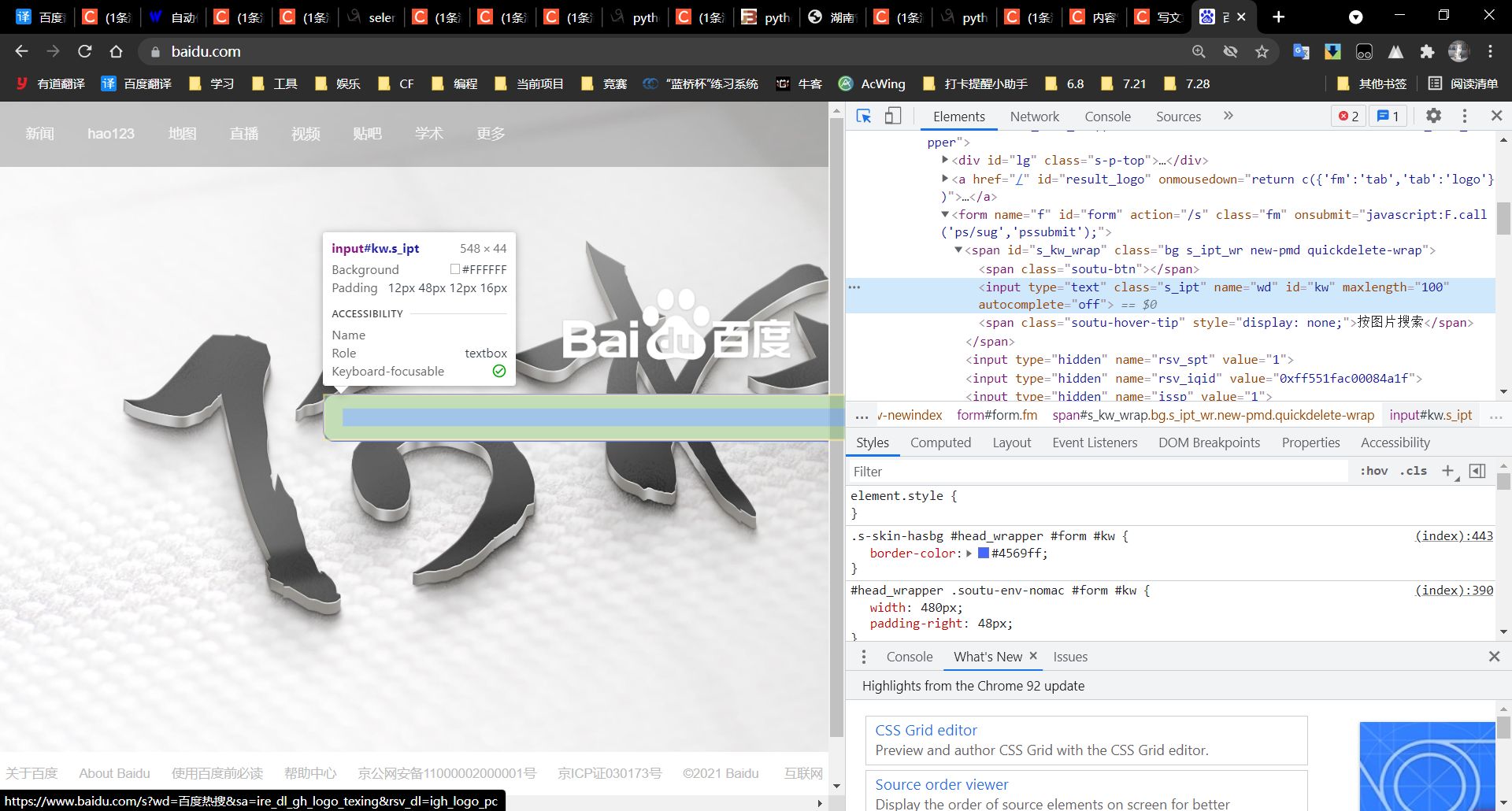Switch to the Sources tab
This screenshot has height=811, width=1512.
pyautogui.click(x=1178, y=117)
